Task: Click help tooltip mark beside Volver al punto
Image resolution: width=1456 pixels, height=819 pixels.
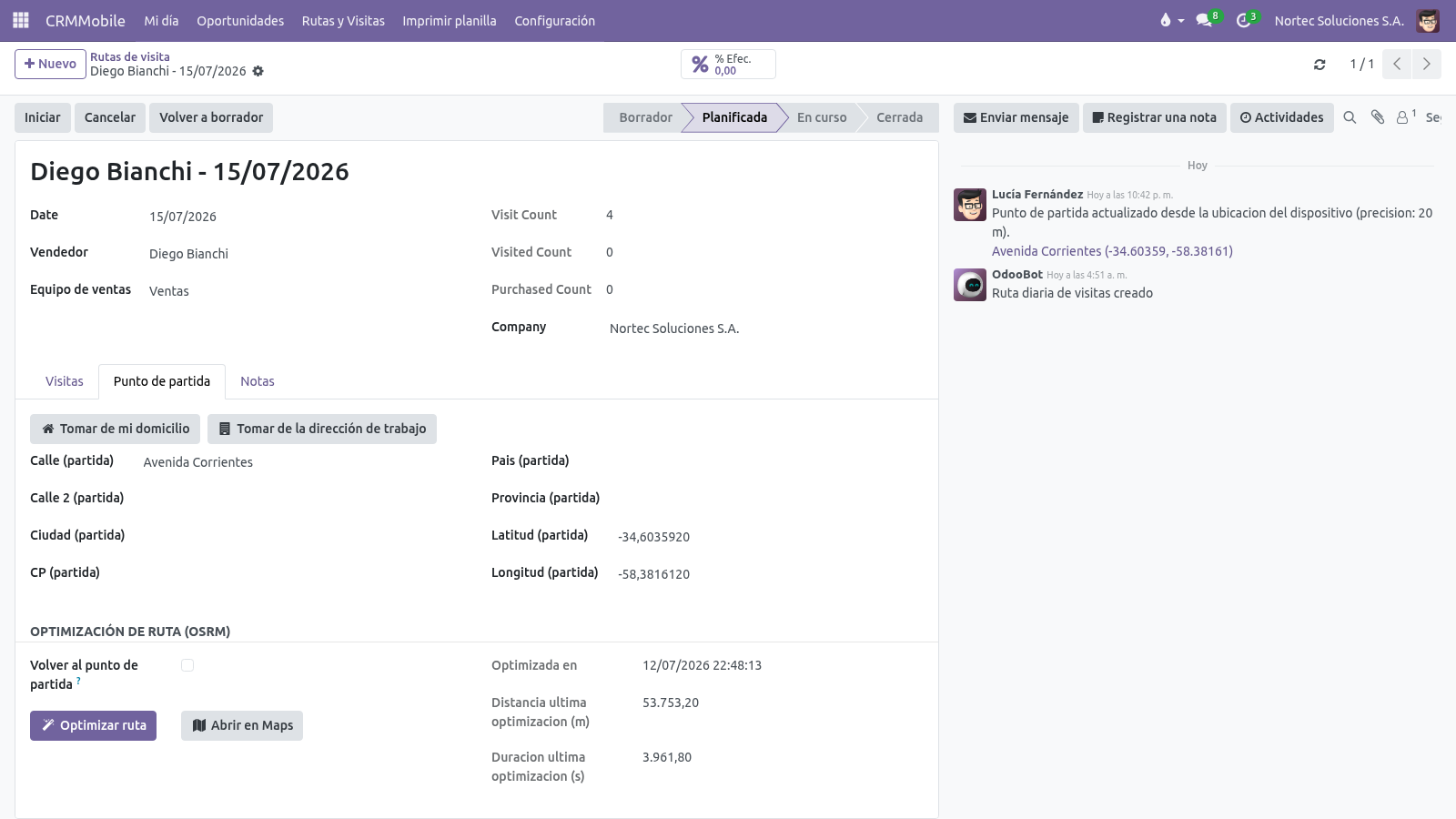Action: point(79,680)
